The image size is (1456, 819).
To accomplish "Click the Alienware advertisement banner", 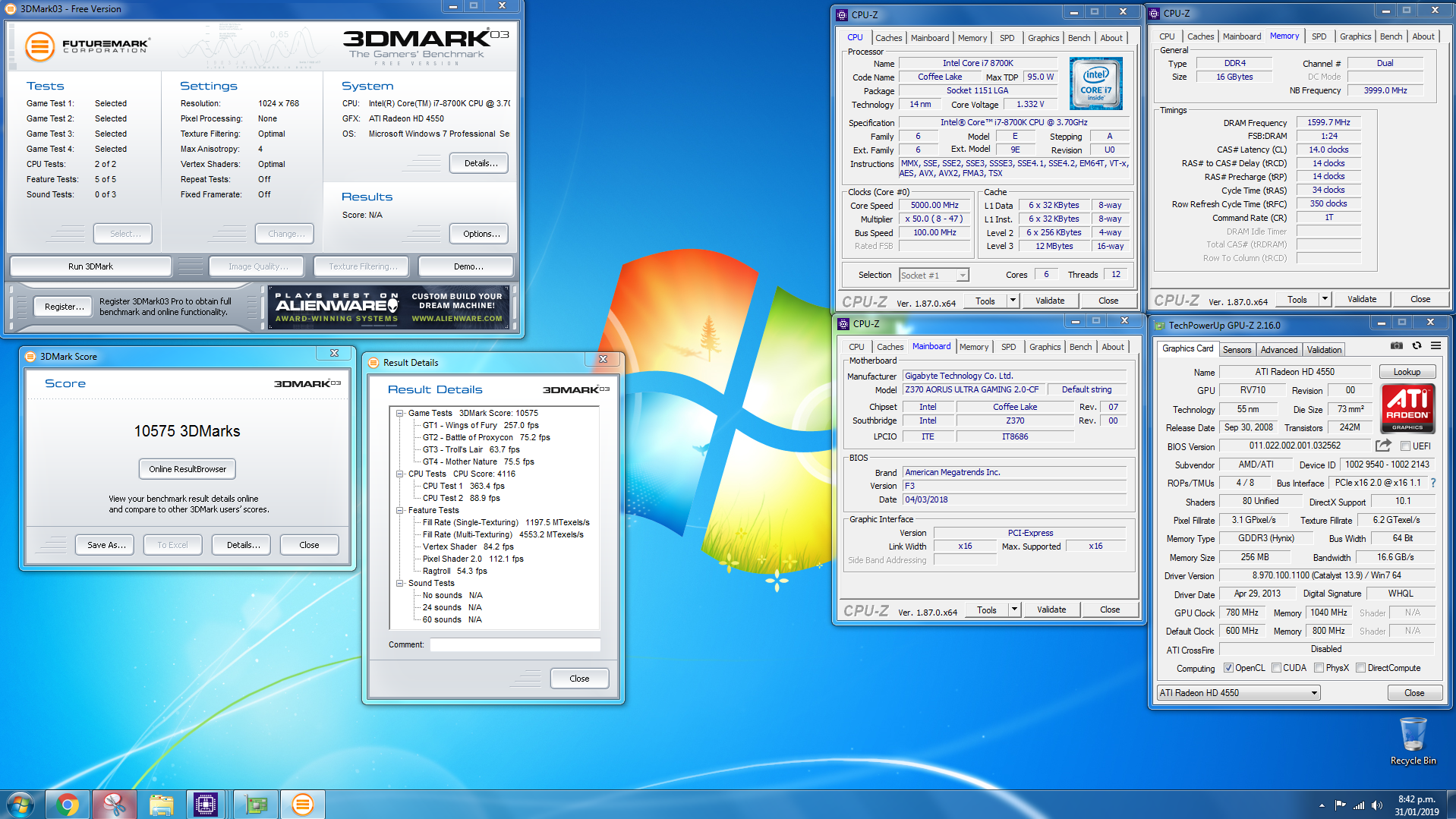I will point(389,307).
